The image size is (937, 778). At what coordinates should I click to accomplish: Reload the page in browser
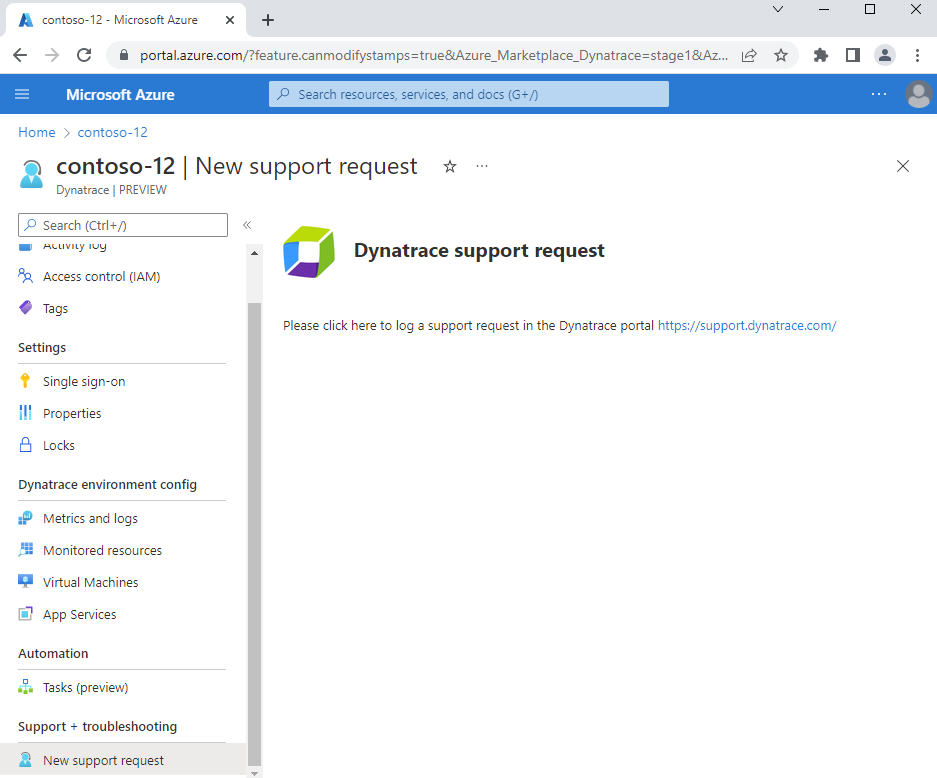click(x=84, y=56)
